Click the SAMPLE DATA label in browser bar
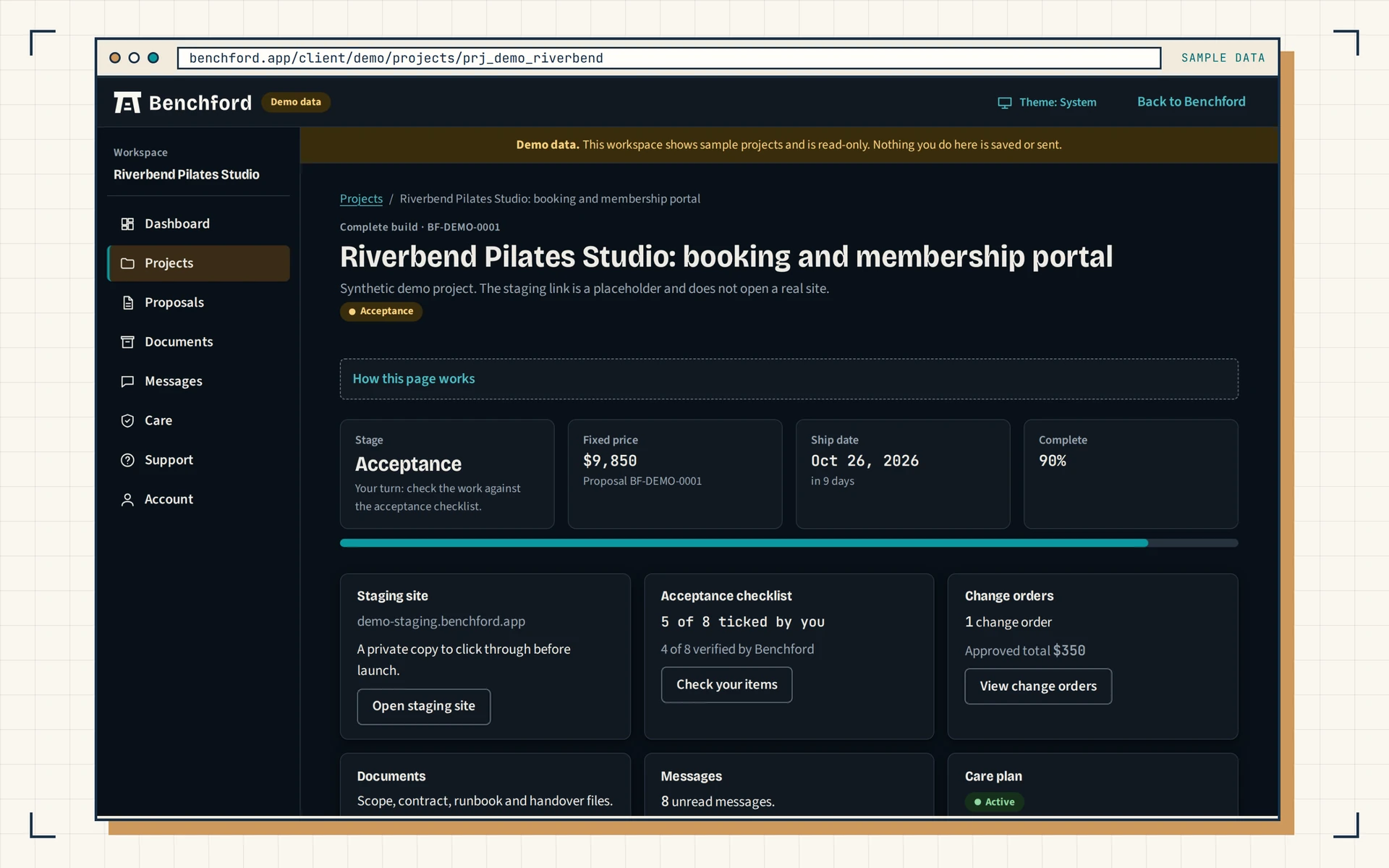Screen dimensions: 1389x868 click(x=1223, y=58)
